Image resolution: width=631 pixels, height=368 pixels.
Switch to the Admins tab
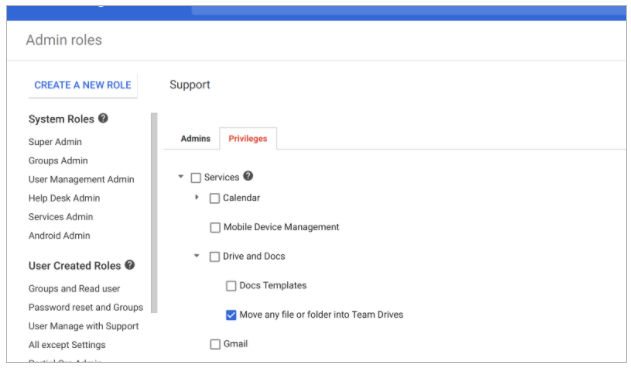(x=196, y=139)
